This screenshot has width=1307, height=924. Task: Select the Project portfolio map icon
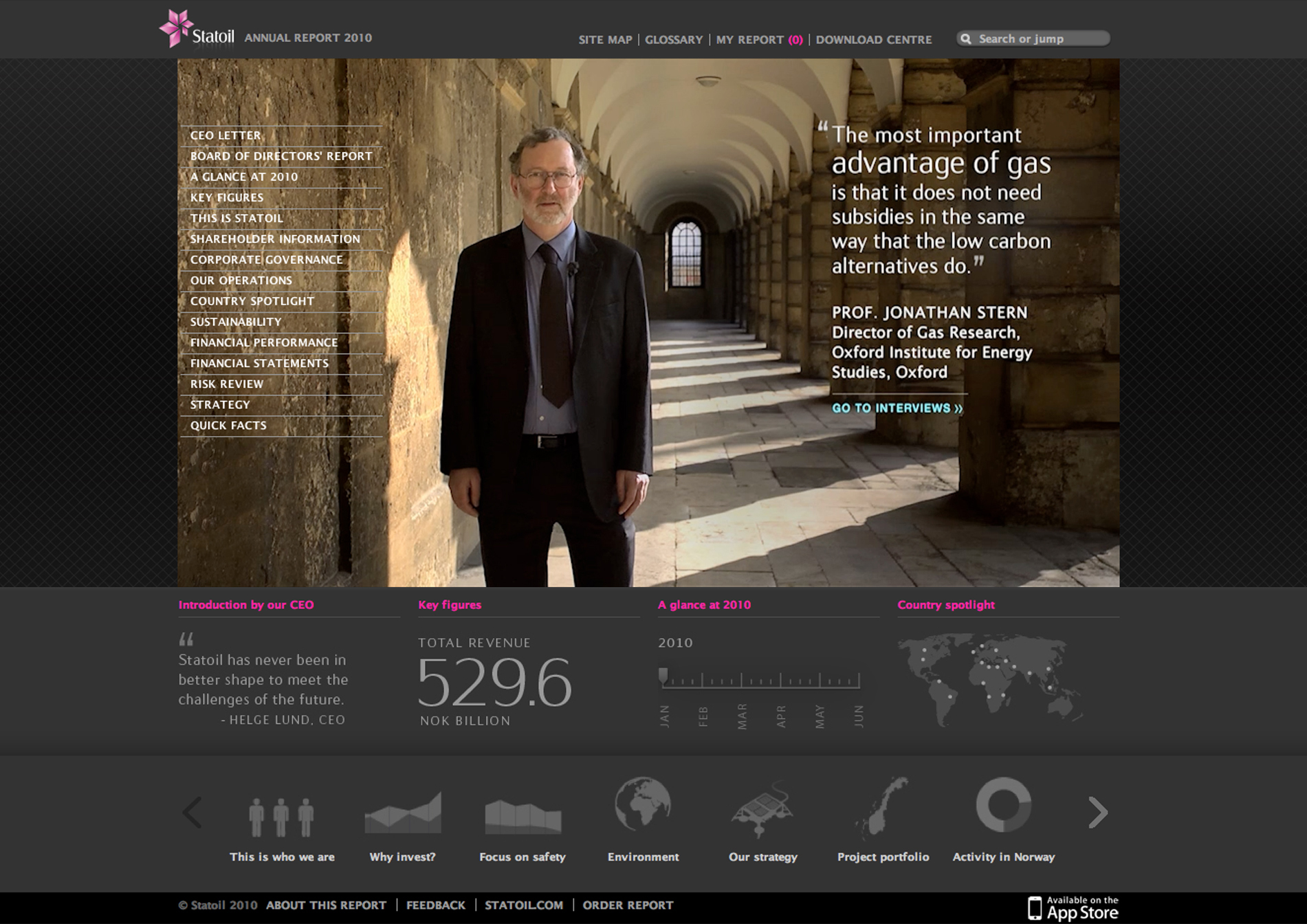[x=883, y=806]
